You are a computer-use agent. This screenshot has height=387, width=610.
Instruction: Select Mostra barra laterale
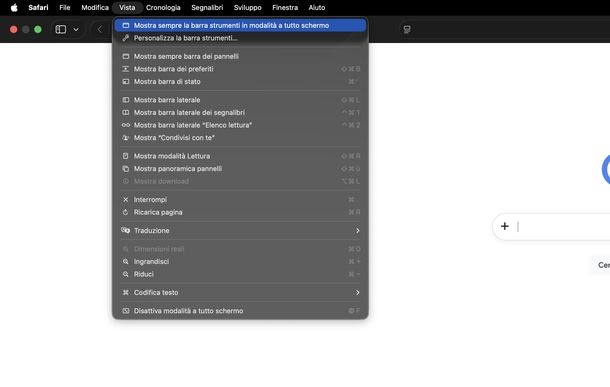coord(240,100)
